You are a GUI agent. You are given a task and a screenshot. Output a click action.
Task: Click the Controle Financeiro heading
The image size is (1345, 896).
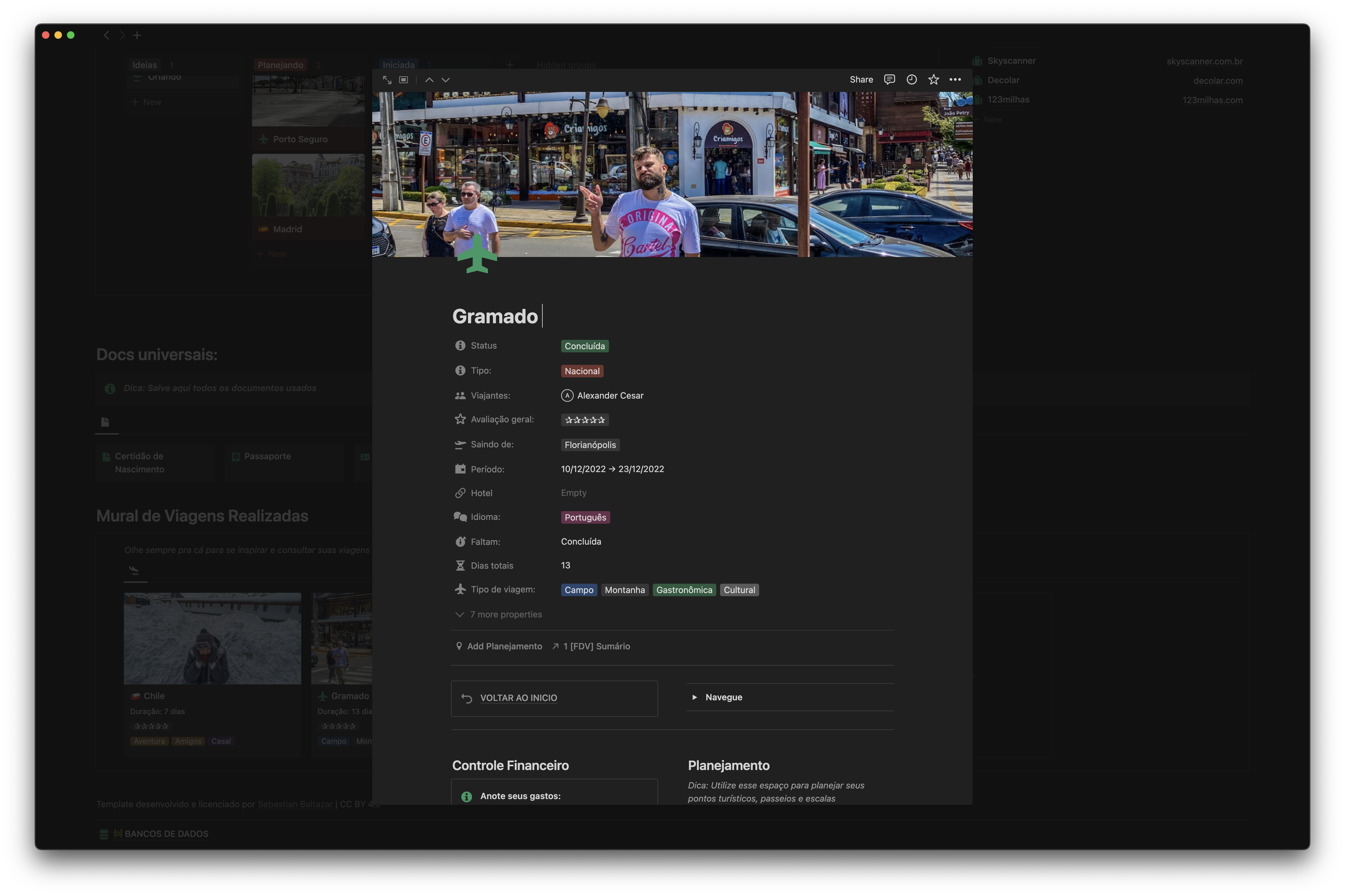pyautogui.click(x=510, y=766)
